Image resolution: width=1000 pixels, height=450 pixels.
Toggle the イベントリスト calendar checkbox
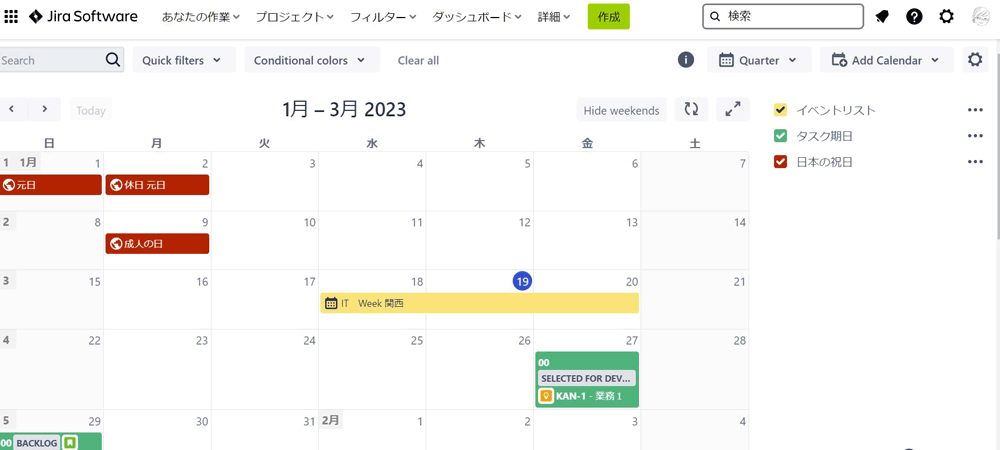781,110
